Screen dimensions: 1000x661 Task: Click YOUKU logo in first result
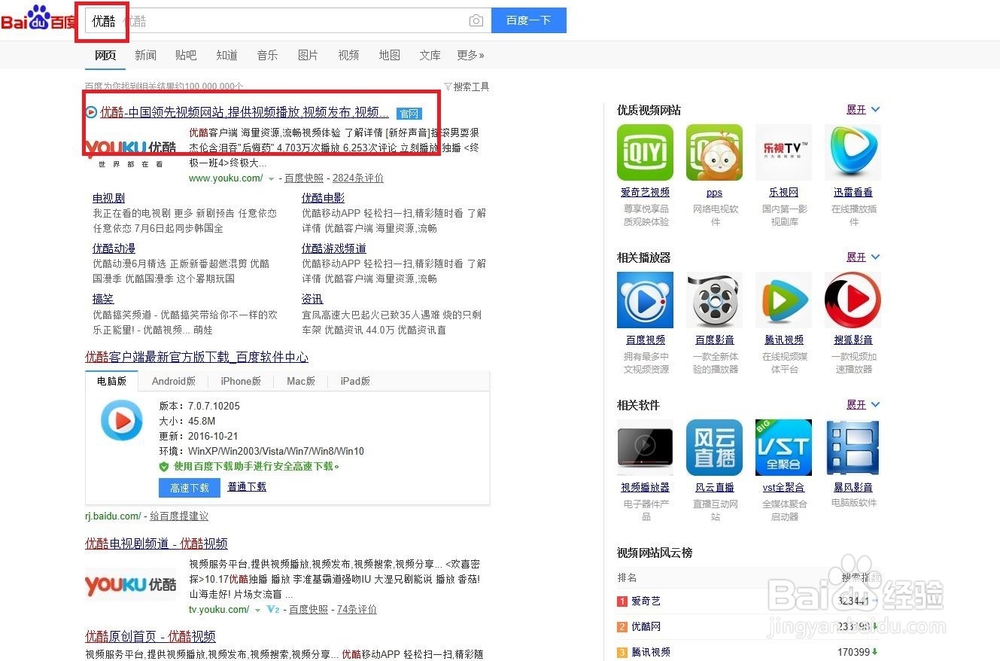(131, 152)
